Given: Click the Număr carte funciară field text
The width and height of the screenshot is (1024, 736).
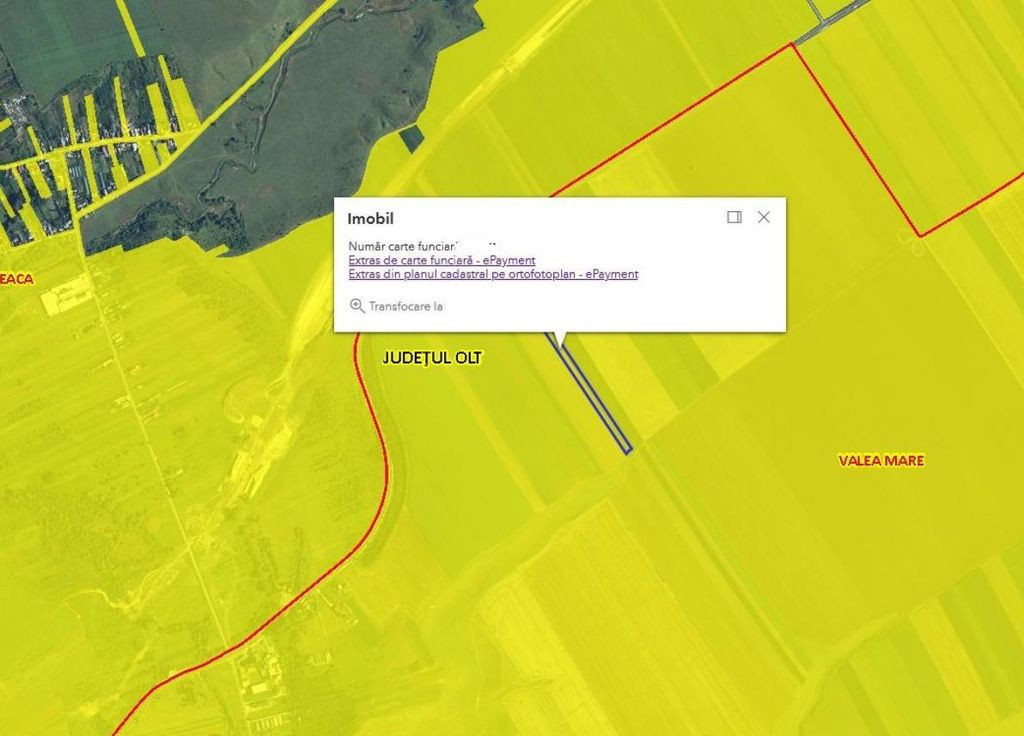Looking at the screenshot, I should (400, 246).
